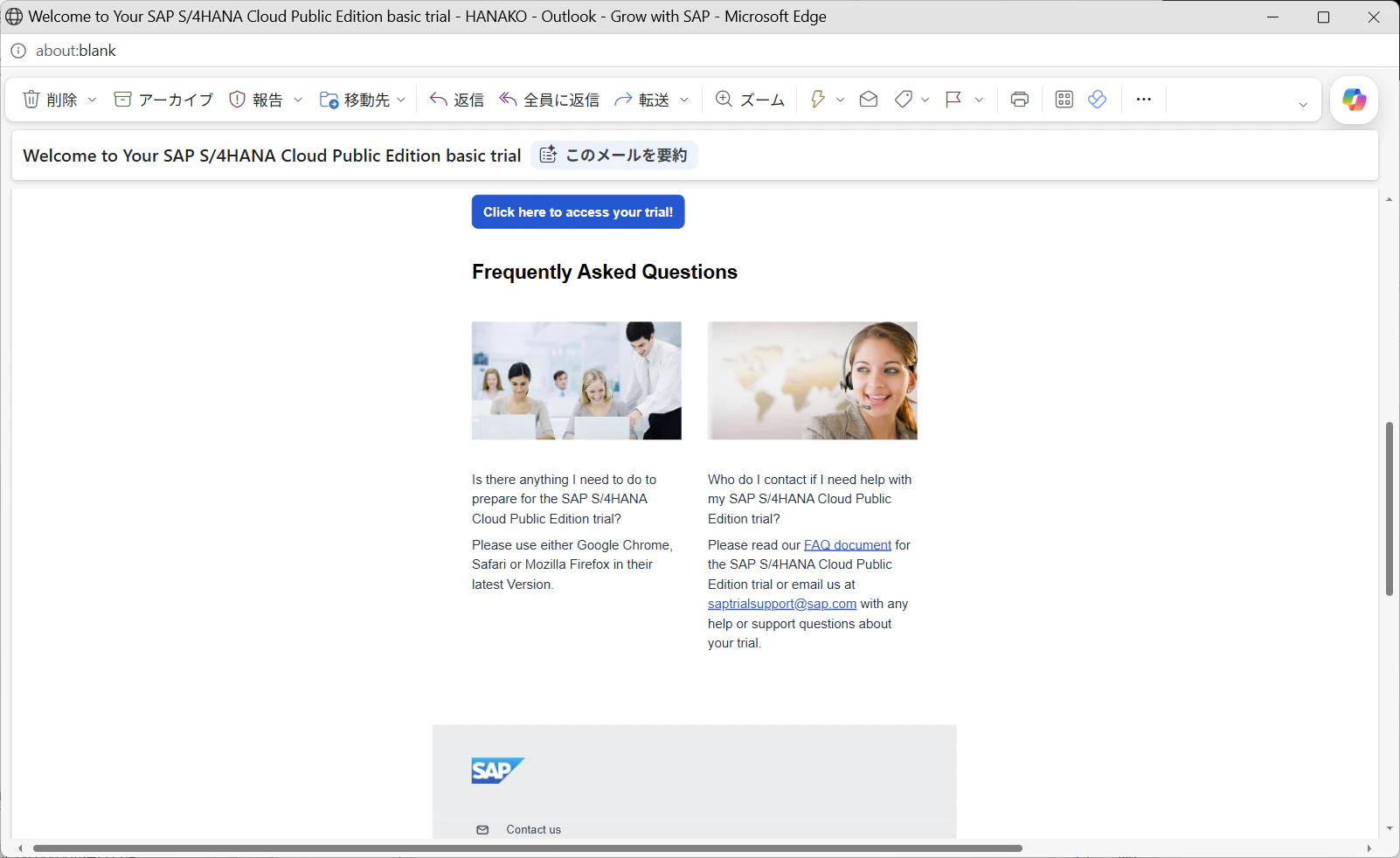Viewport: 1400px width, 858px height.
Task: Click the tag categorize icon
Action: point(904,100)
